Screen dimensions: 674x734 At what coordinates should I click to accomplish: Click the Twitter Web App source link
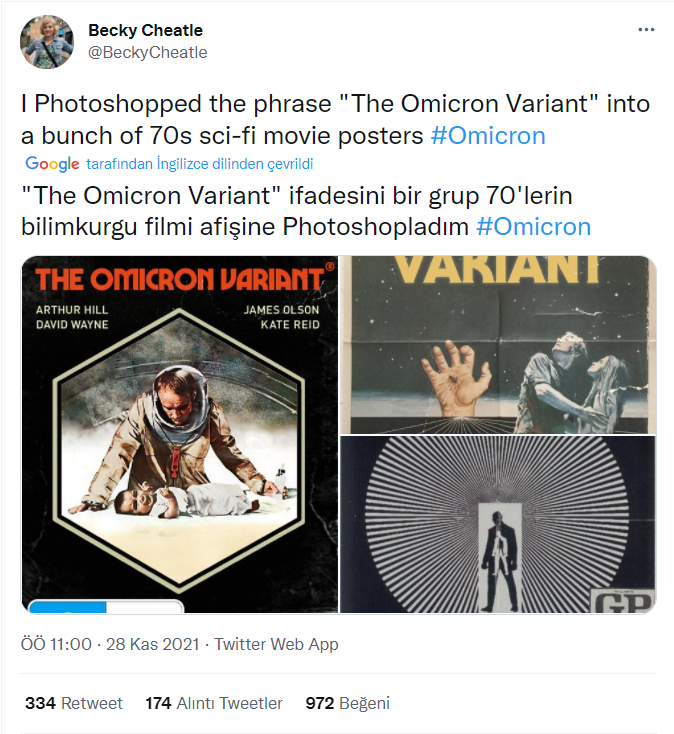click(276, 644)
